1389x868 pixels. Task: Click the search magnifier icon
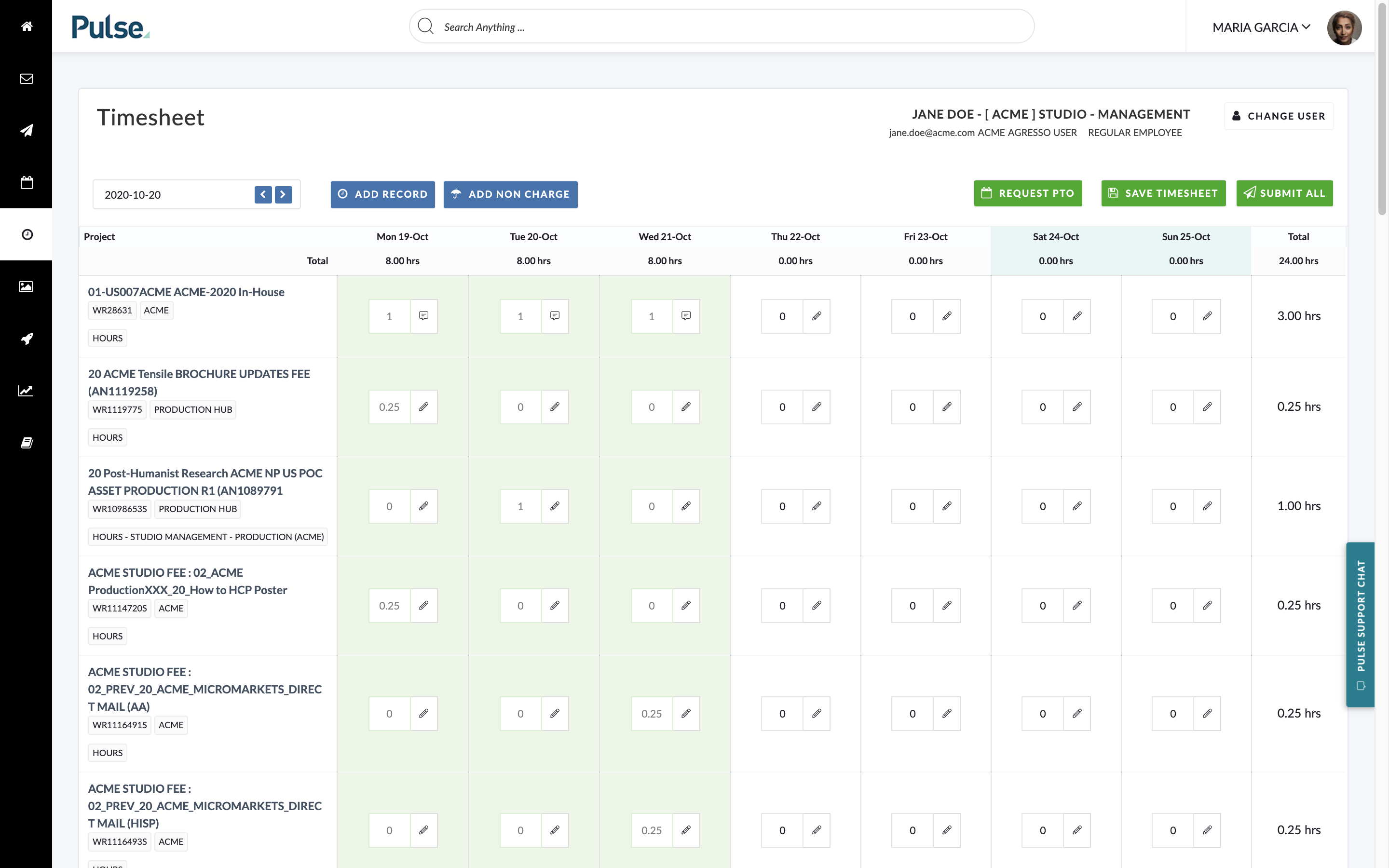(x=425, y=27)
